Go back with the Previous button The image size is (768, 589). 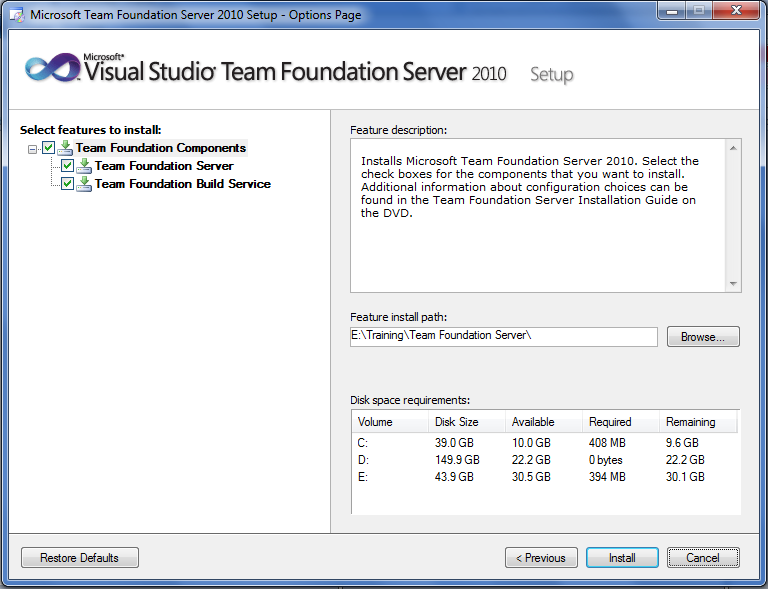[541, 558]
